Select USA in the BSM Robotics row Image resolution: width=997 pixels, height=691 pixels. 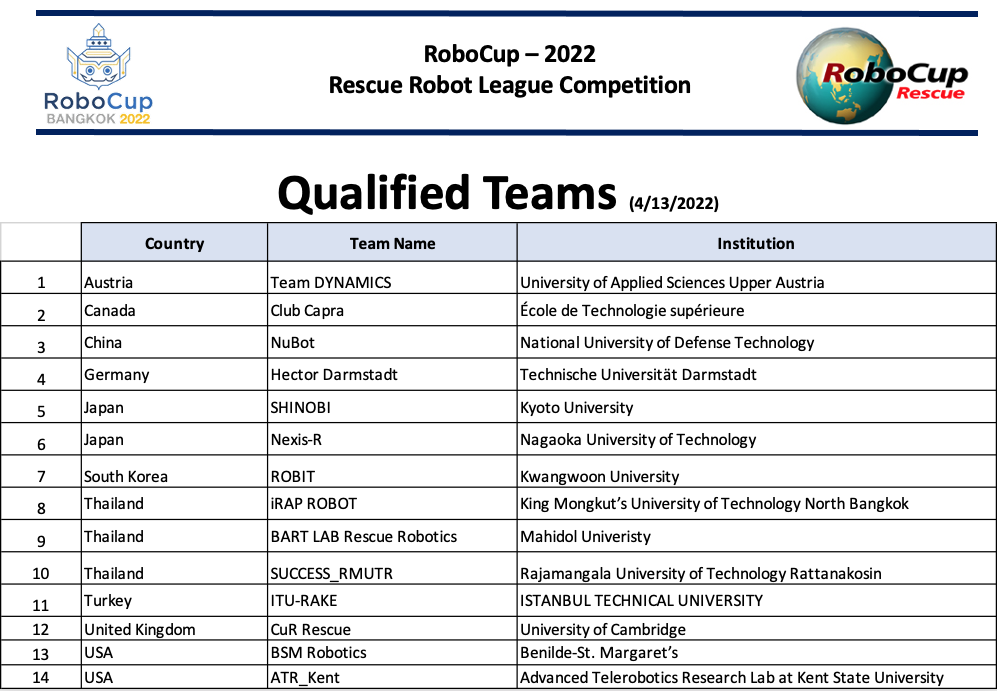[174, 653]
